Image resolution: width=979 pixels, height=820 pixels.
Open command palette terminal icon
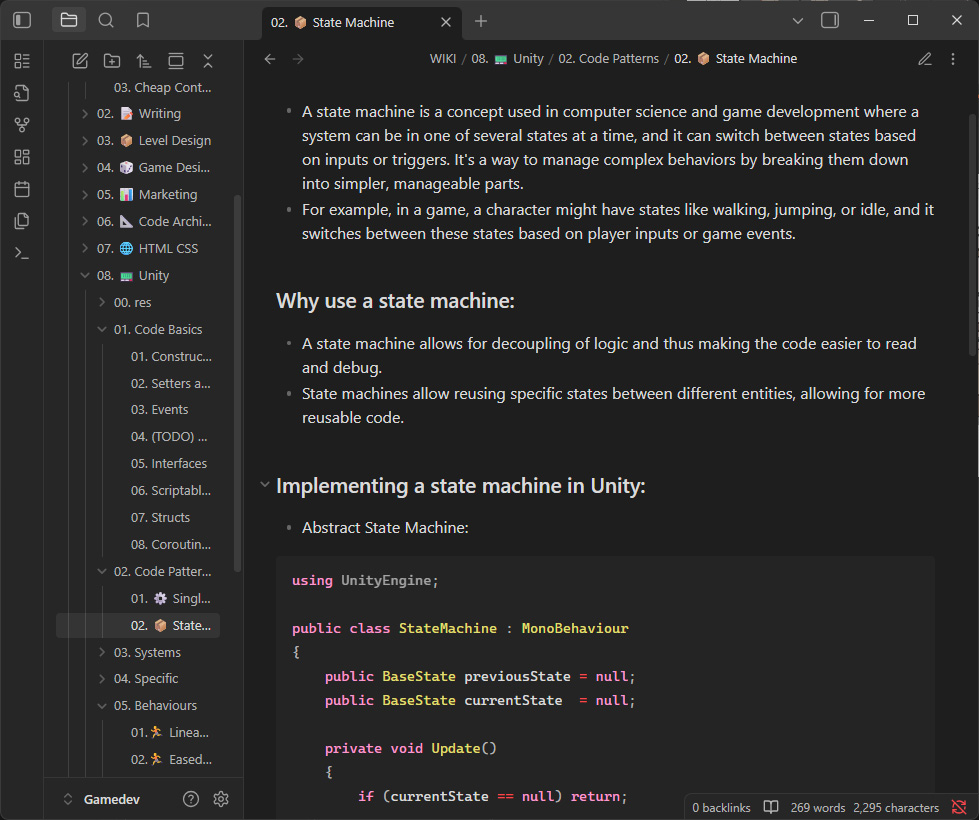point(22,253)
